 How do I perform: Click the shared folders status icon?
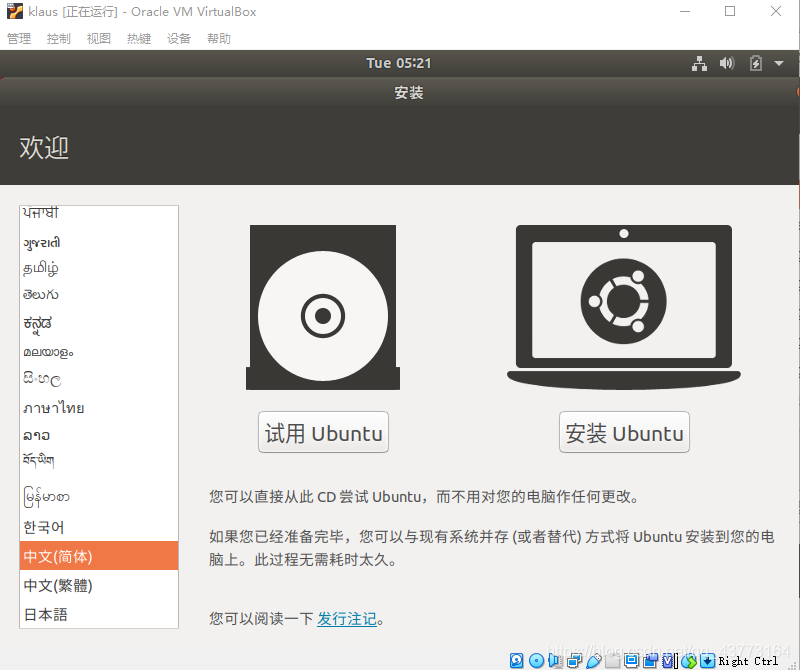pos(613,661)
